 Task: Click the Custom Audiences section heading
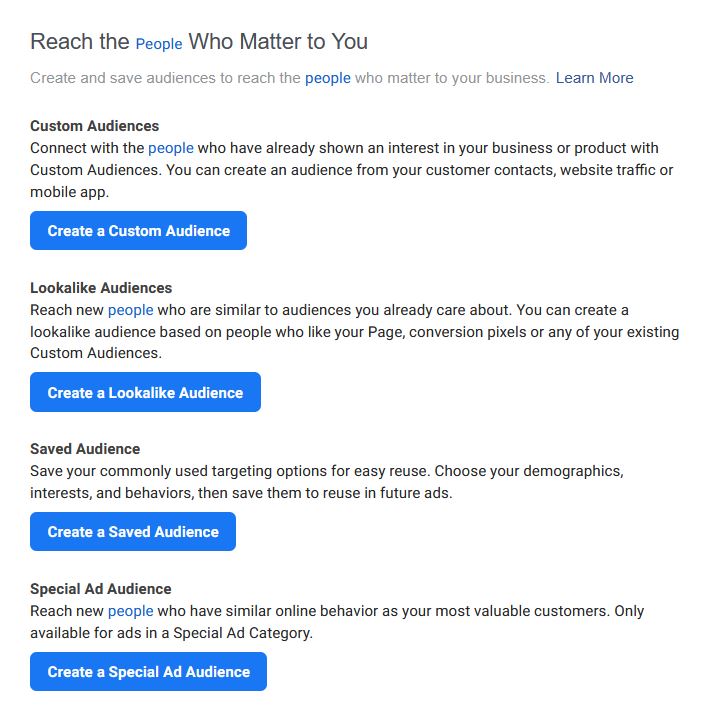[x=95, y=126]
